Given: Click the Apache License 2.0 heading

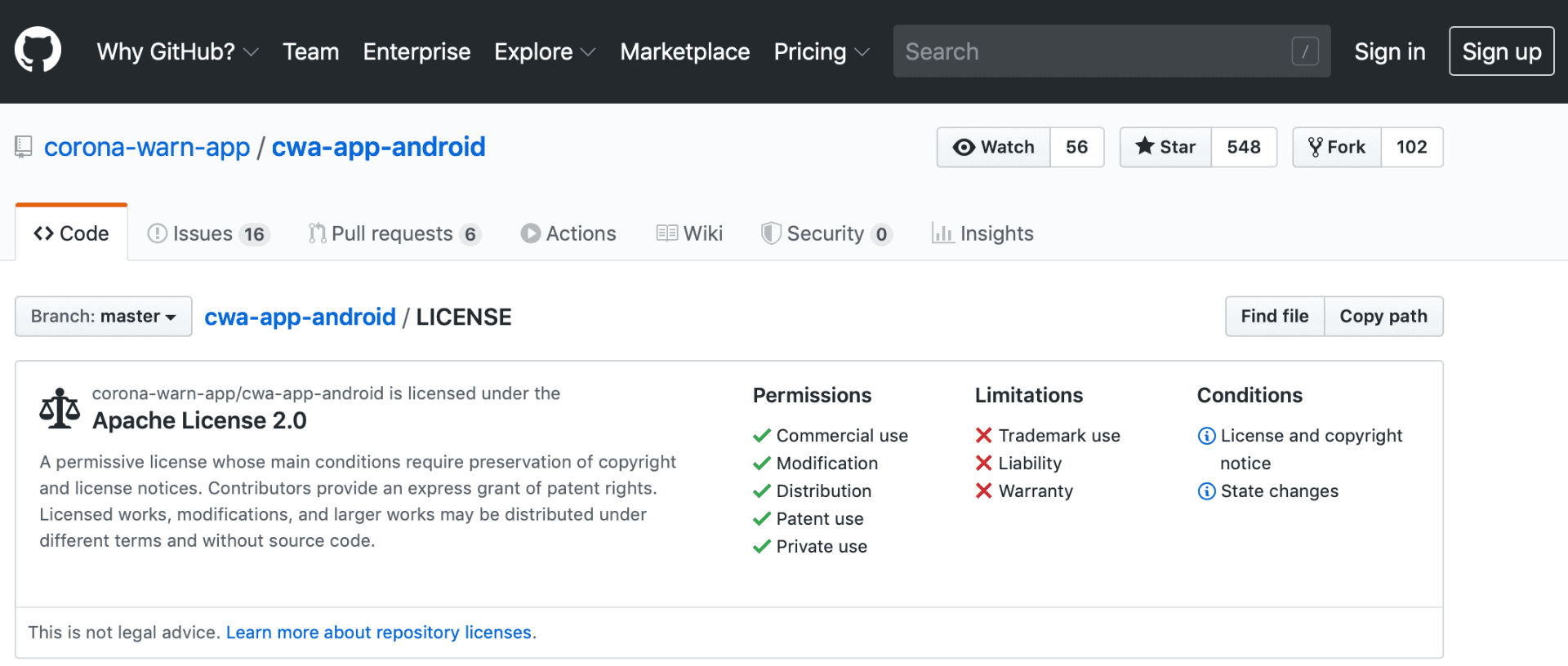Looking at the screenshot, I should coord(199,420).
